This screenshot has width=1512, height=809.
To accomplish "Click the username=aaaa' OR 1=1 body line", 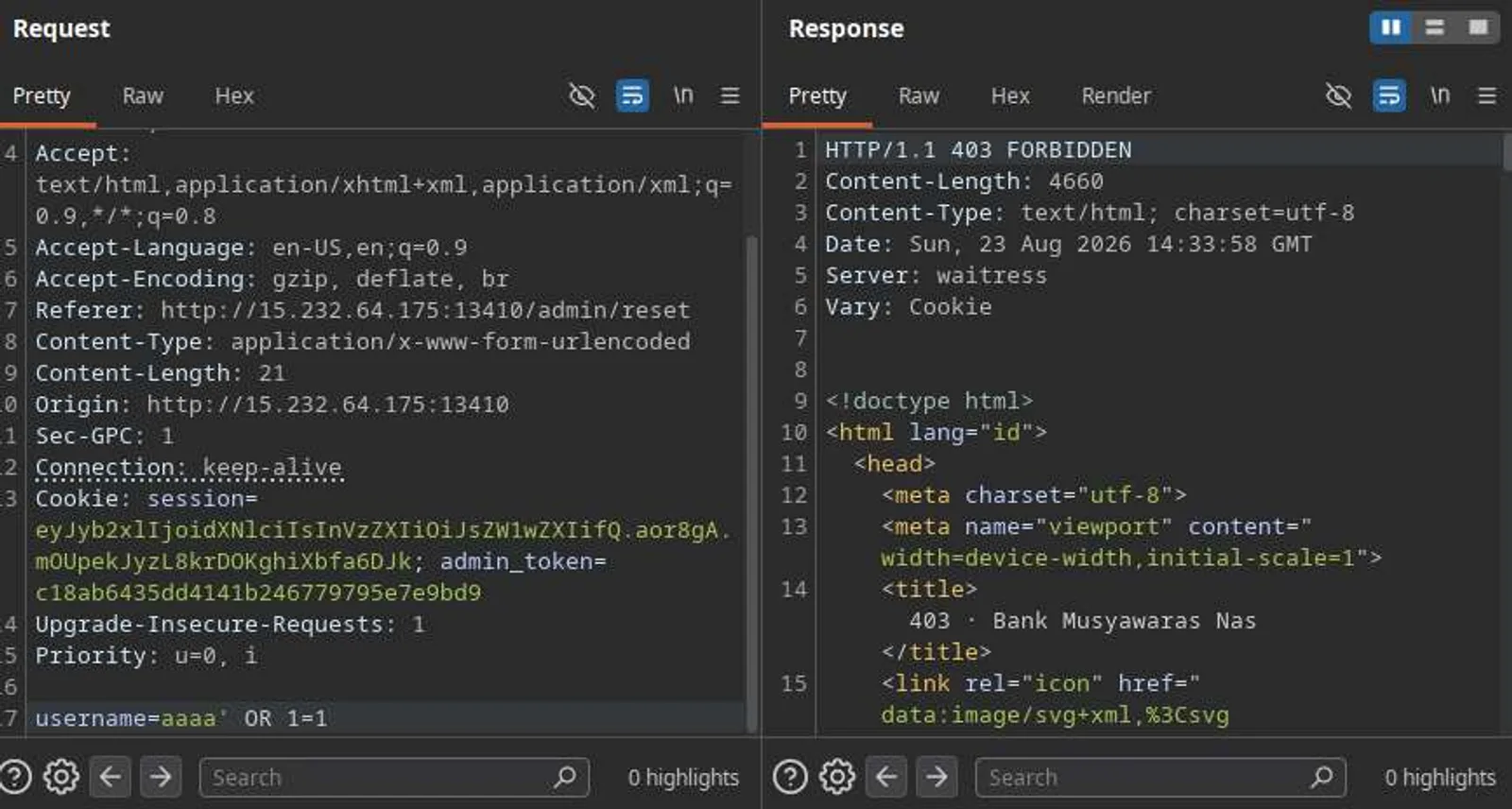I will click(x=180, y=718).
